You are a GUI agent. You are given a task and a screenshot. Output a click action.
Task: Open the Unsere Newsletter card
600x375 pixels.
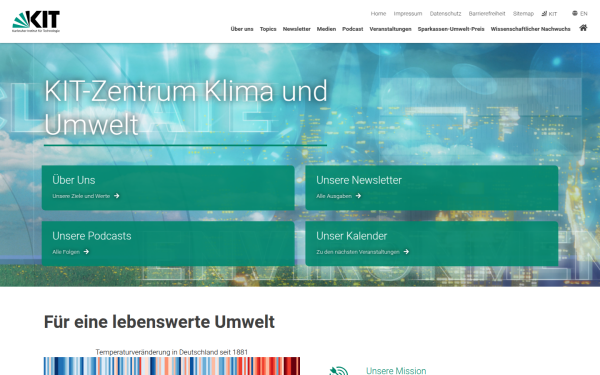[x=432, y=188]
